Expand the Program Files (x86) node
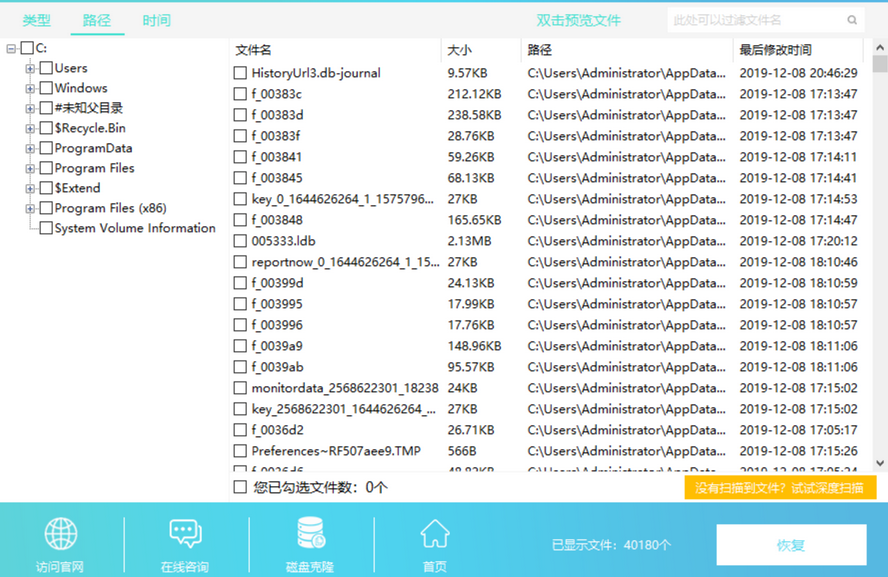Viewport: 888px width, 577px height. tap(31, 208)
